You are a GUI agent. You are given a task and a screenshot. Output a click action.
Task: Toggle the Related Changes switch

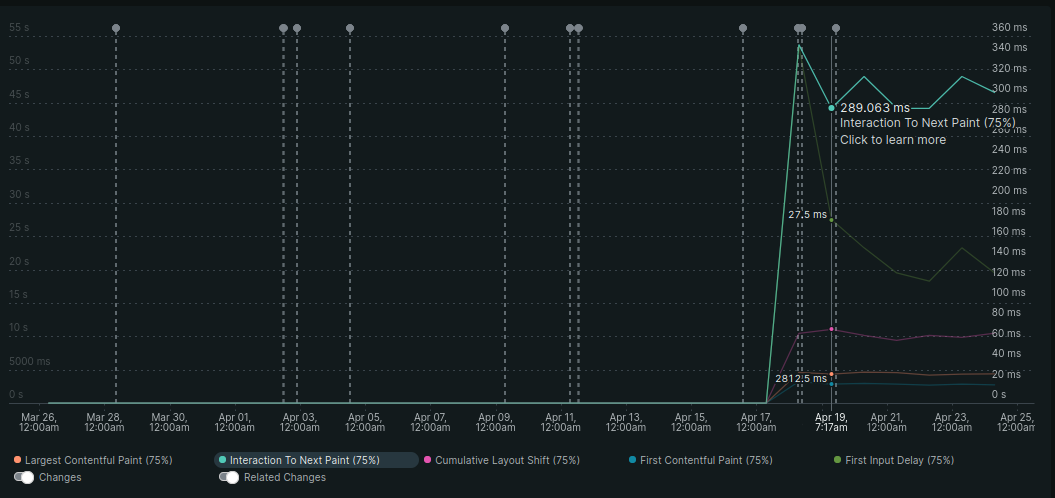pos(229,477)
